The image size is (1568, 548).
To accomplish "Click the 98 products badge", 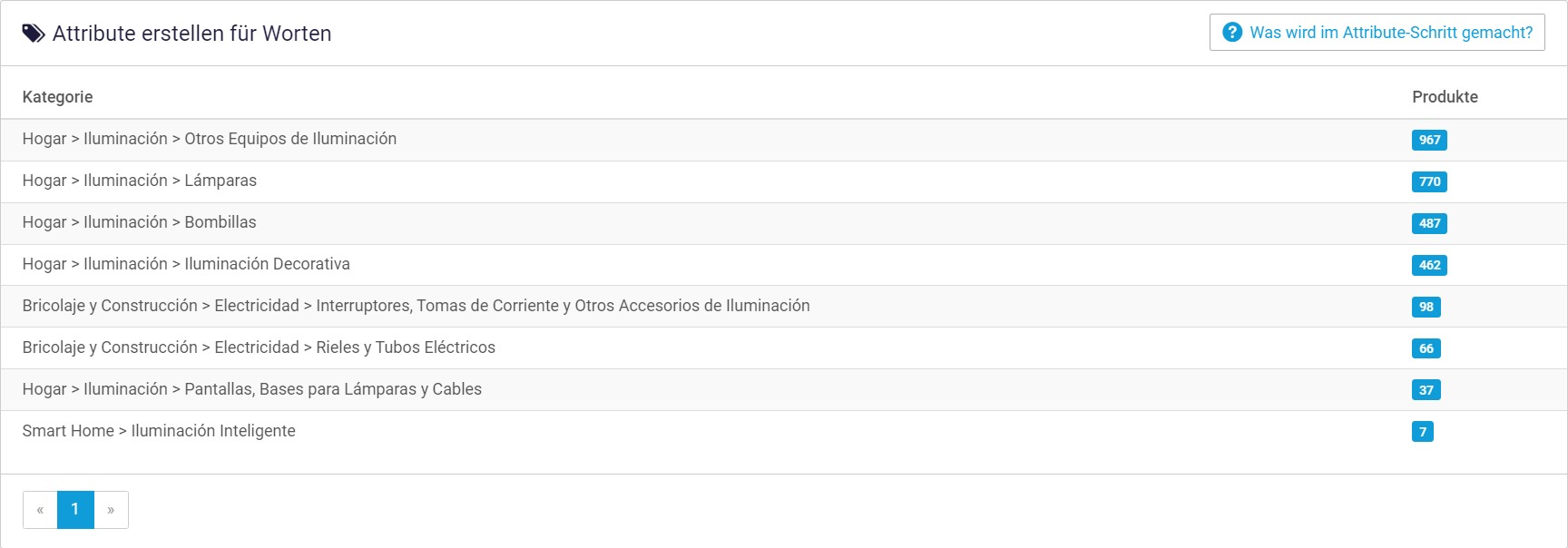I will click(x=1426, y=307).
